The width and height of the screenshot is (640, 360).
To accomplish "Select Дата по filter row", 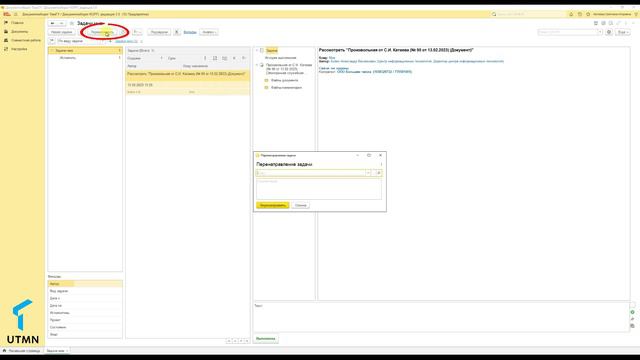I will (x=85, y=305).
